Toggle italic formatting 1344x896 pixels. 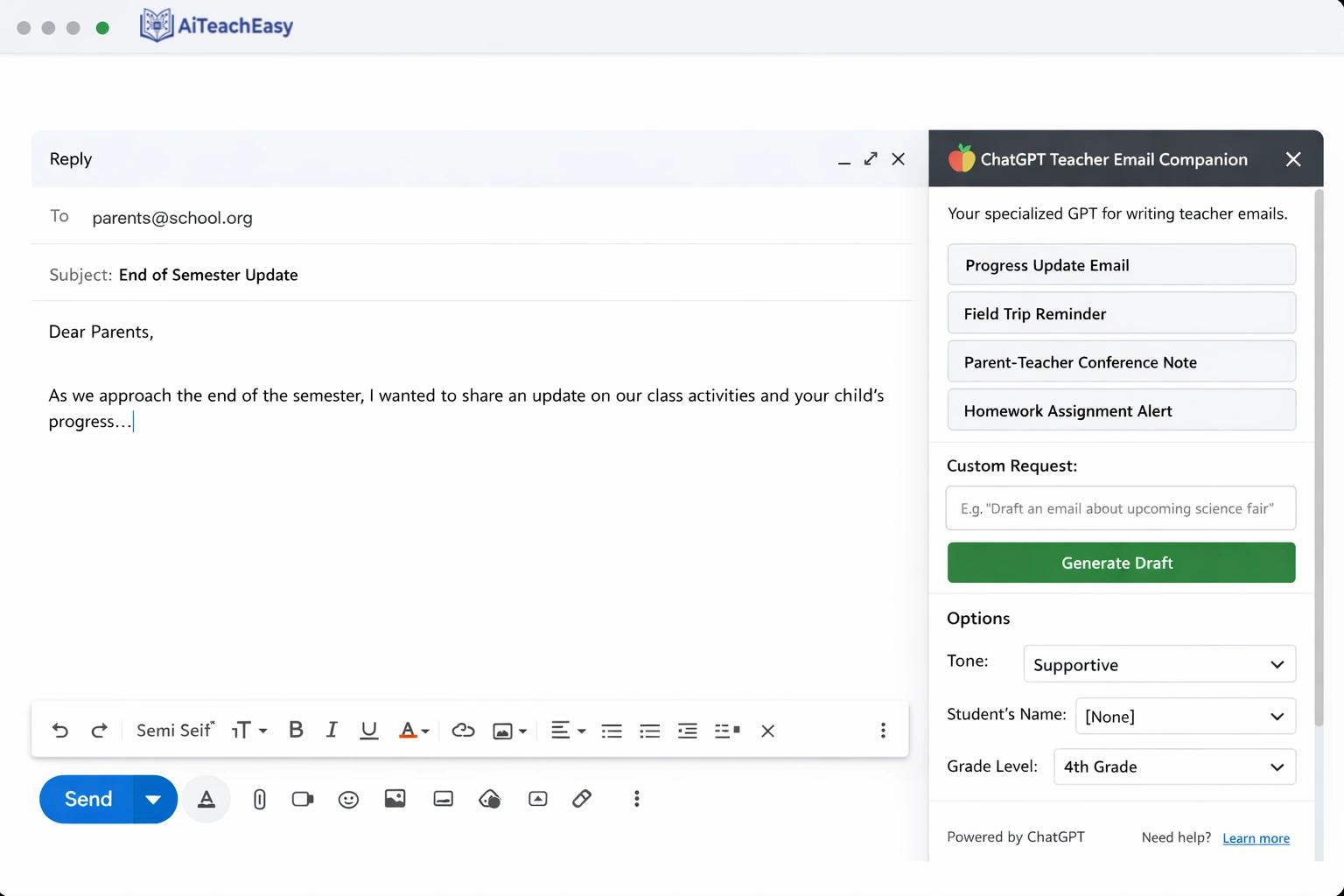click(x=332, y=730)
